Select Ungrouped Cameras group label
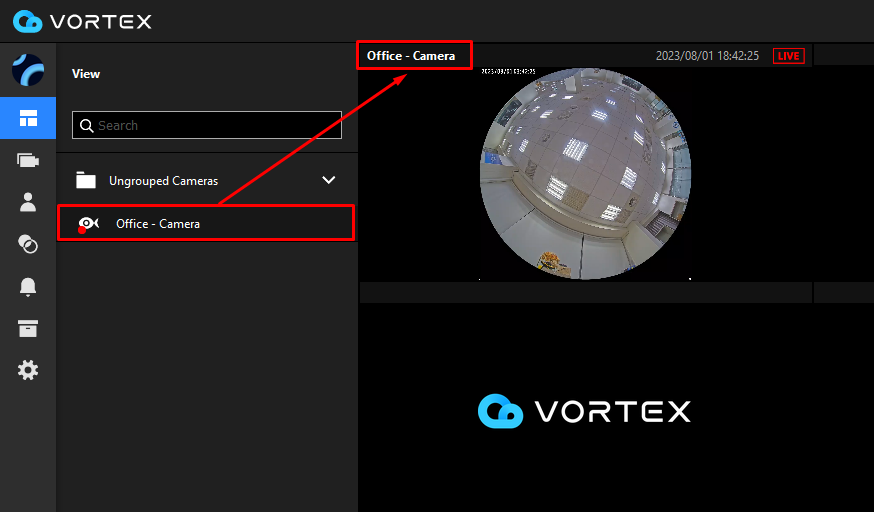The height and width of the screenshot is (512, 874). click(163, 181)
